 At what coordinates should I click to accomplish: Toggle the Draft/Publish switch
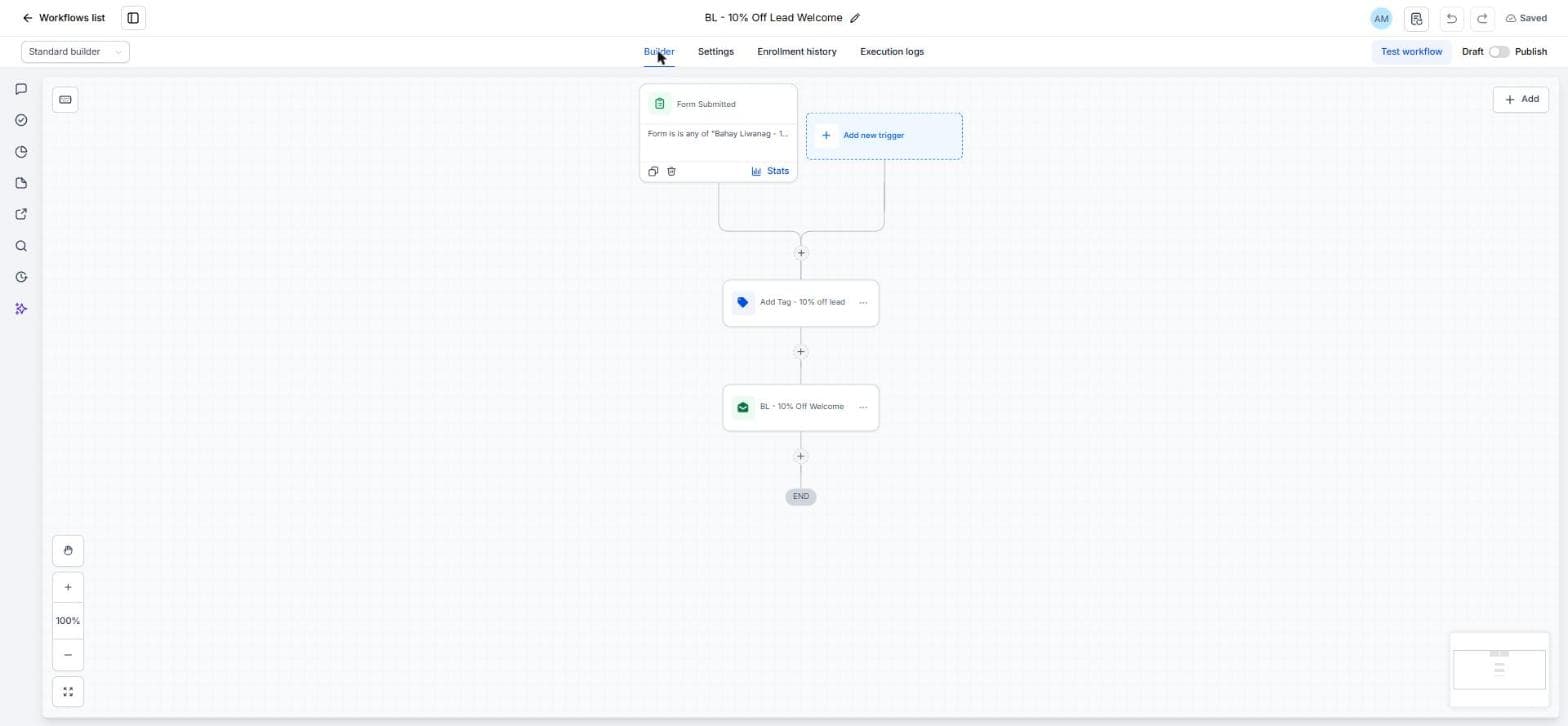click(x=1499, y=52)
